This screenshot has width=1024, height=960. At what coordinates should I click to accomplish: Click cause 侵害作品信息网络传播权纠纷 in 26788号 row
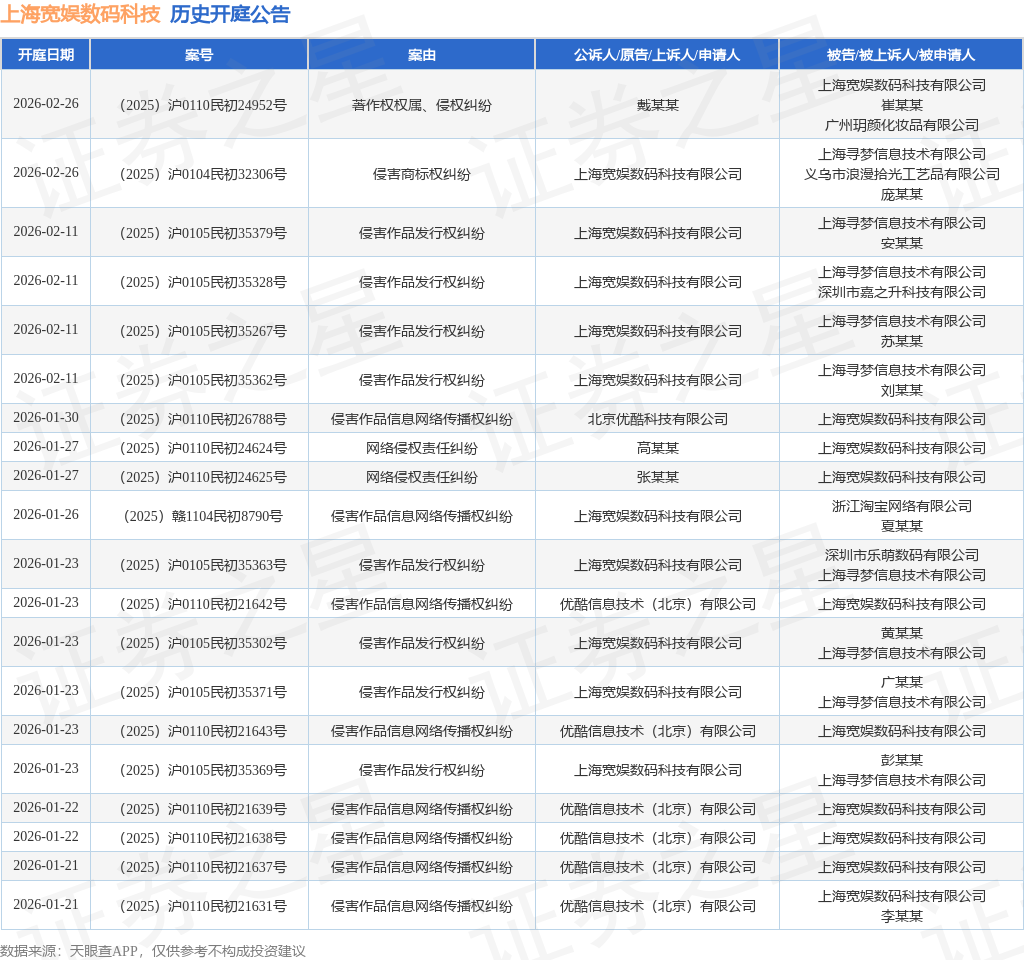pos(422,419)
